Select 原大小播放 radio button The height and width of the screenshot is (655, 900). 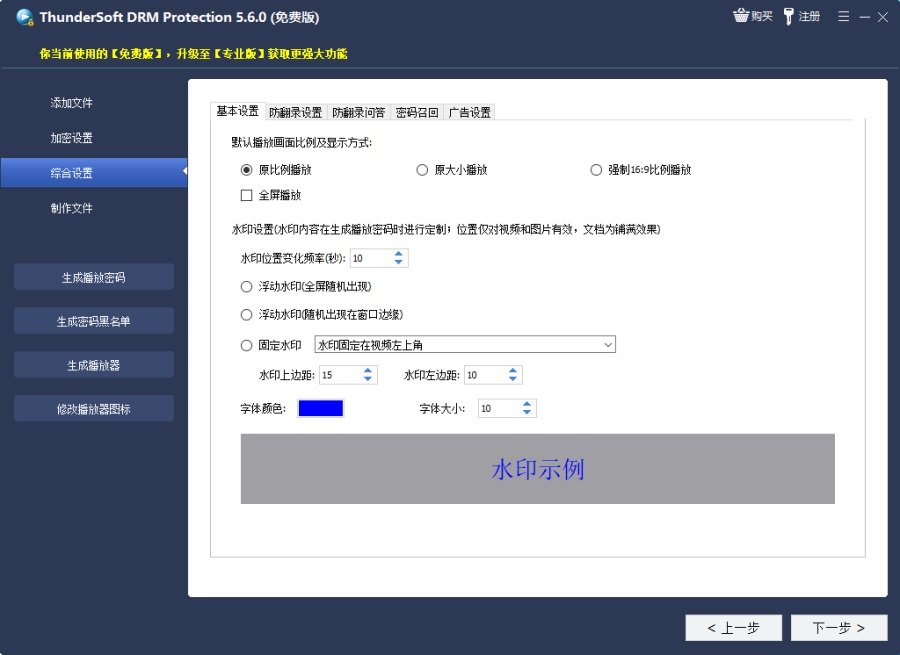(422, 170)
